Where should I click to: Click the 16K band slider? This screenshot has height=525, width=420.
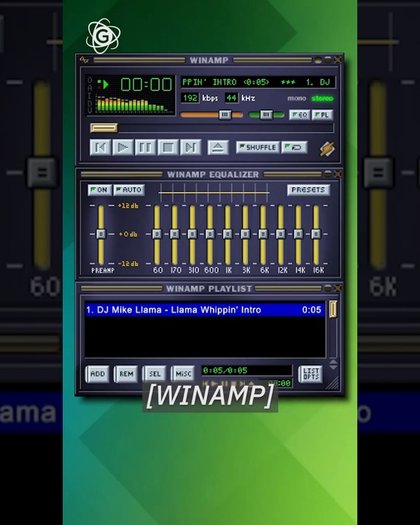(x=316, y=235)
